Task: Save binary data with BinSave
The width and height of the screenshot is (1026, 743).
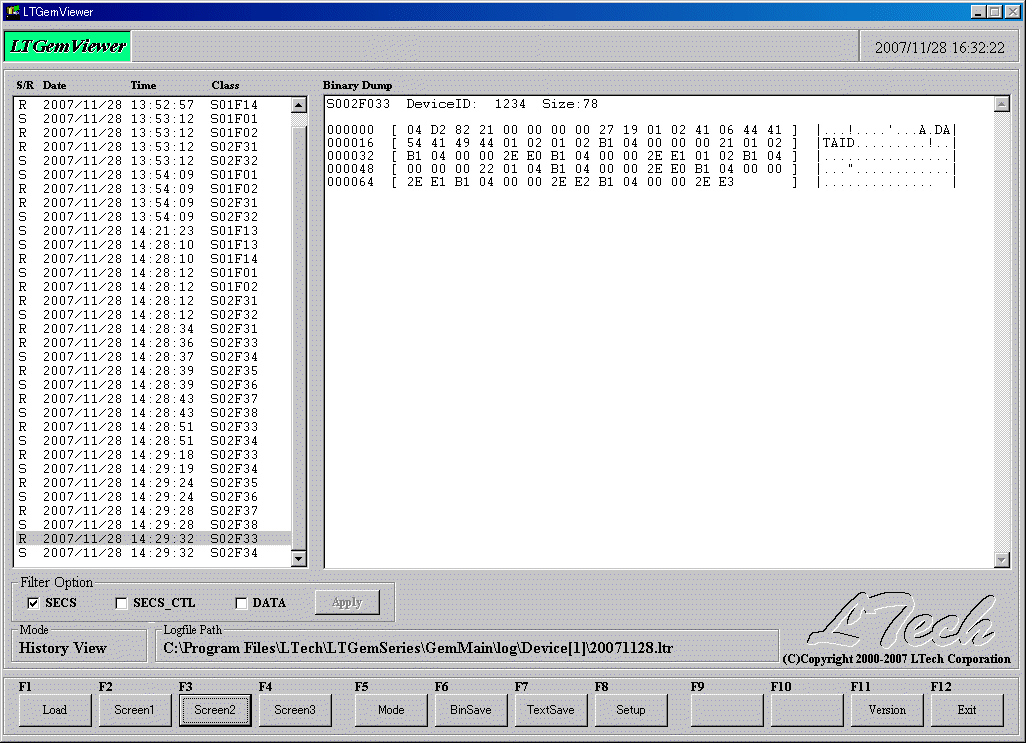Action: (470, 710)
